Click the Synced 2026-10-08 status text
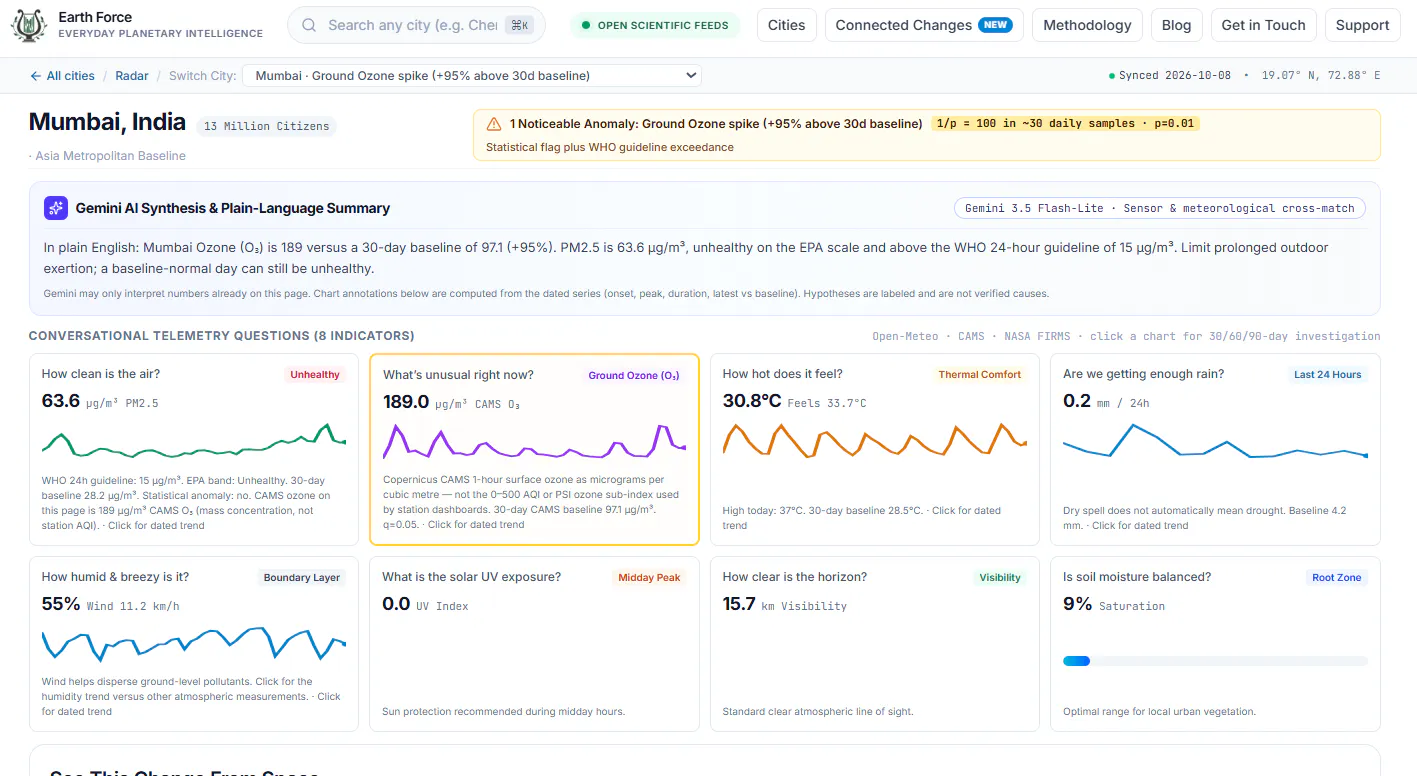 point(1170,76)
